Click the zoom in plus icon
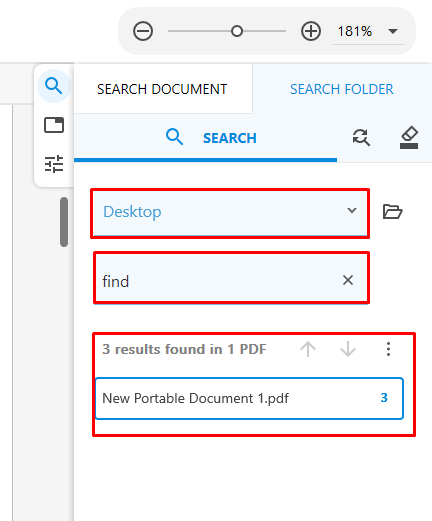This screenshot has height=521, width=432. [x=311, y=31]
